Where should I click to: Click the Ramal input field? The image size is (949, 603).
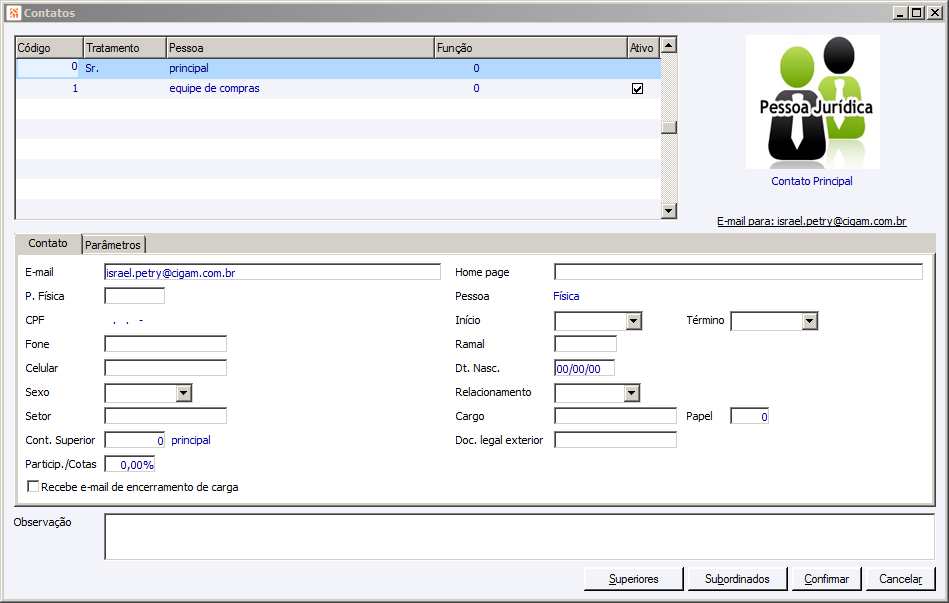point(585,344)
